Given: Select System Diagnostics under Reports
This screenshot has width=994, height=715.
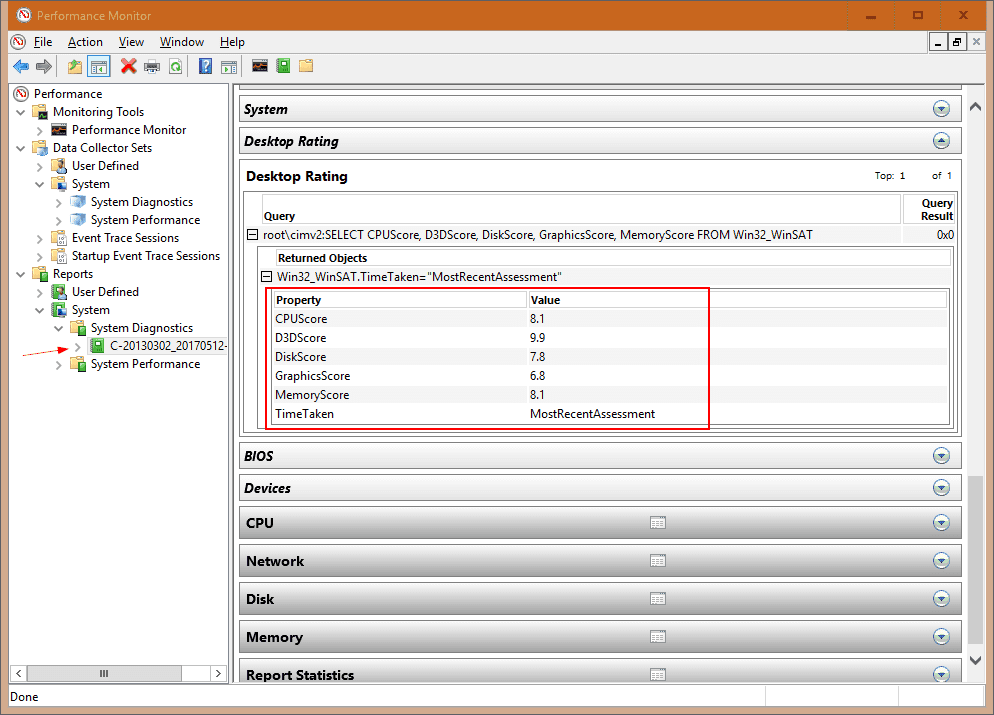Looking at the screenshot, I should tap(141, 328).
